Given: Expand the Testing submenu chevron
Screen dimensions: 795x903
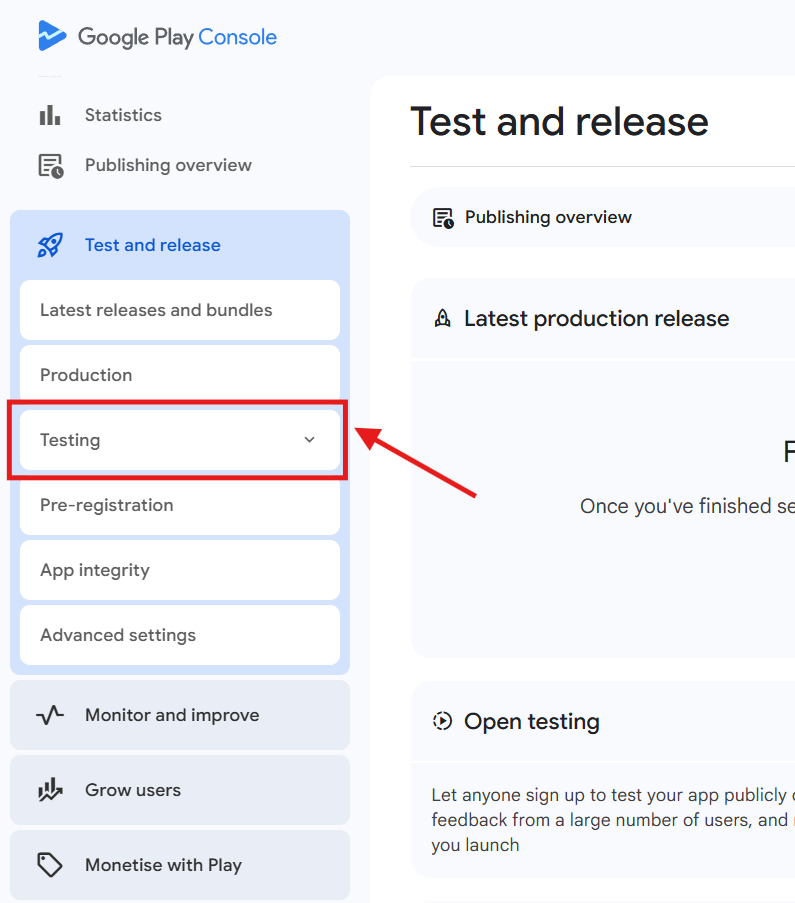Looking at the screenshot, I should tap(309, 440).
